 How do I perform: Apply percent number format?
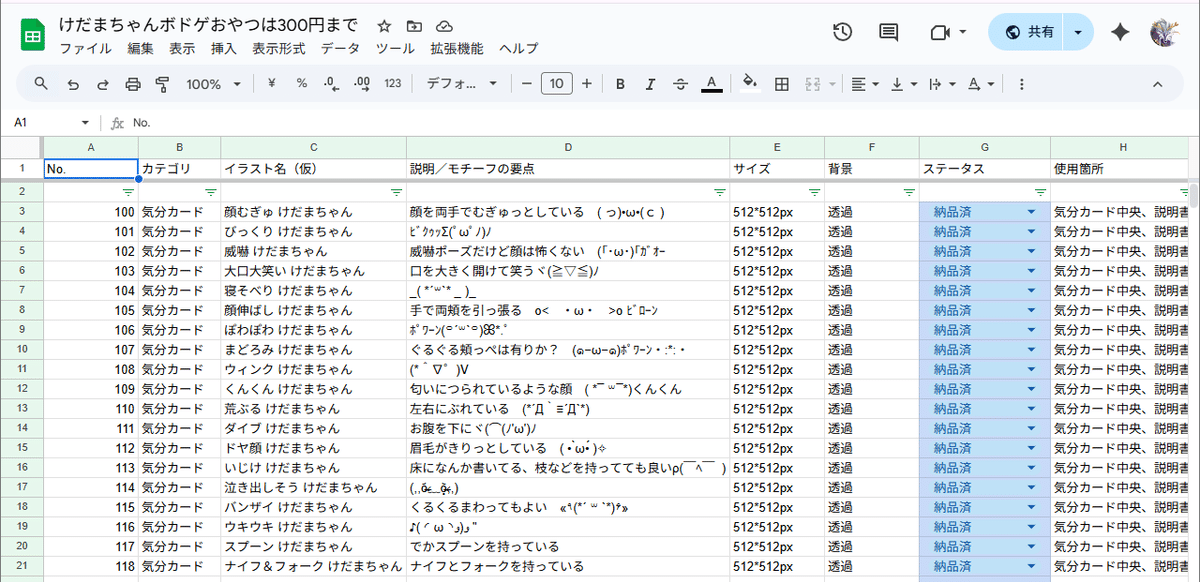[x=301, y=84]
